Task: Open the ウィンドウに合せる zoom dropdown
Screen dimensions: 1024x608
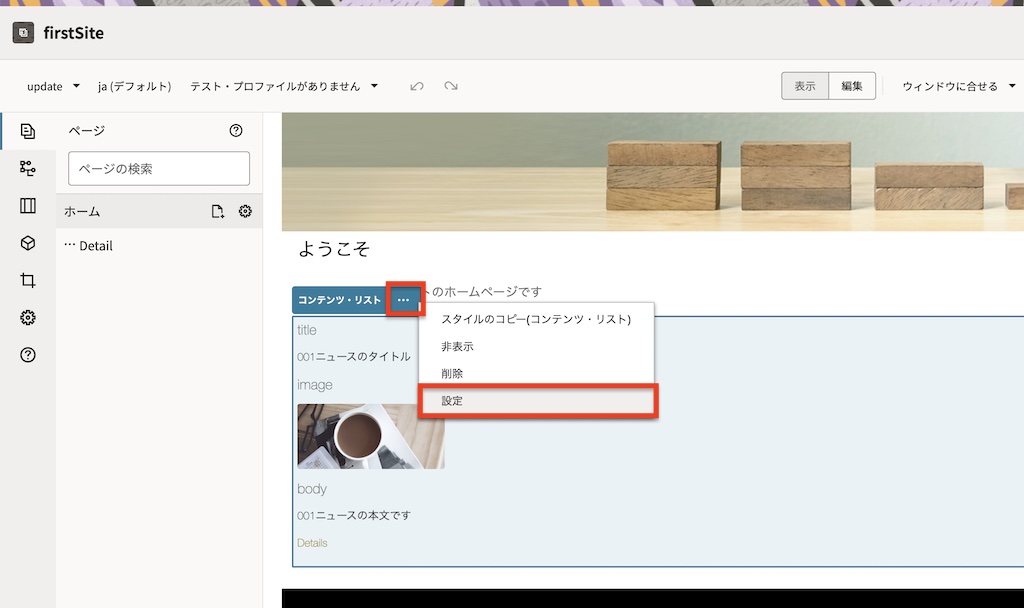Action: (x=958, y=86)
